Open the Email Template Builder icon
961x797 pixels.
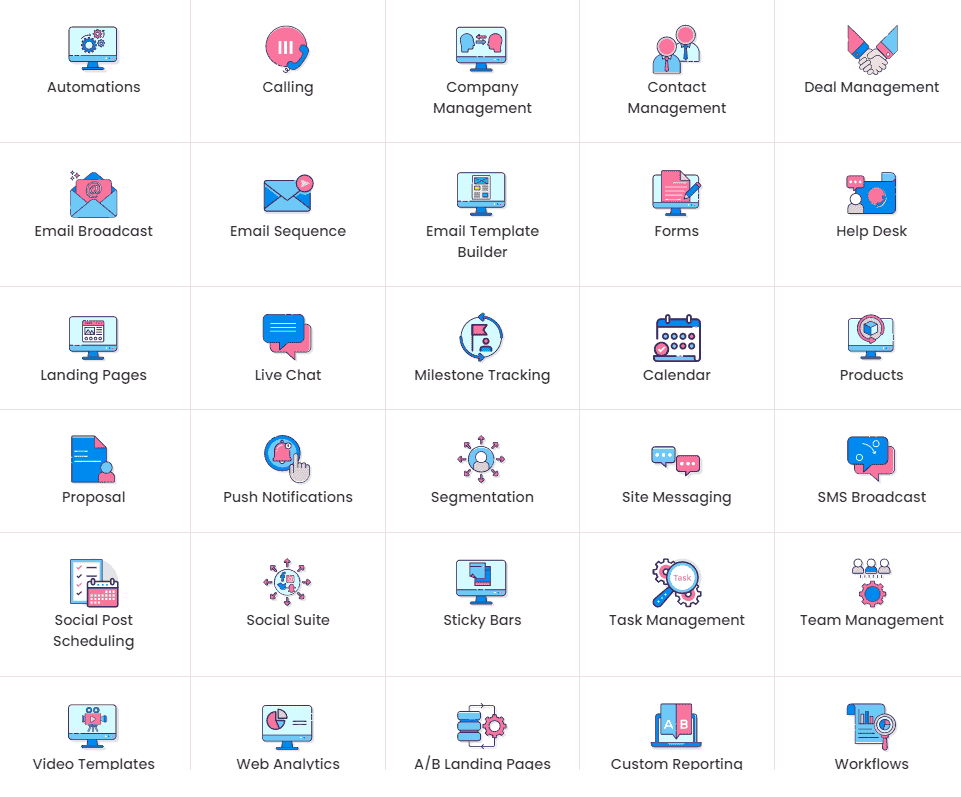click(x=482, y=192)
